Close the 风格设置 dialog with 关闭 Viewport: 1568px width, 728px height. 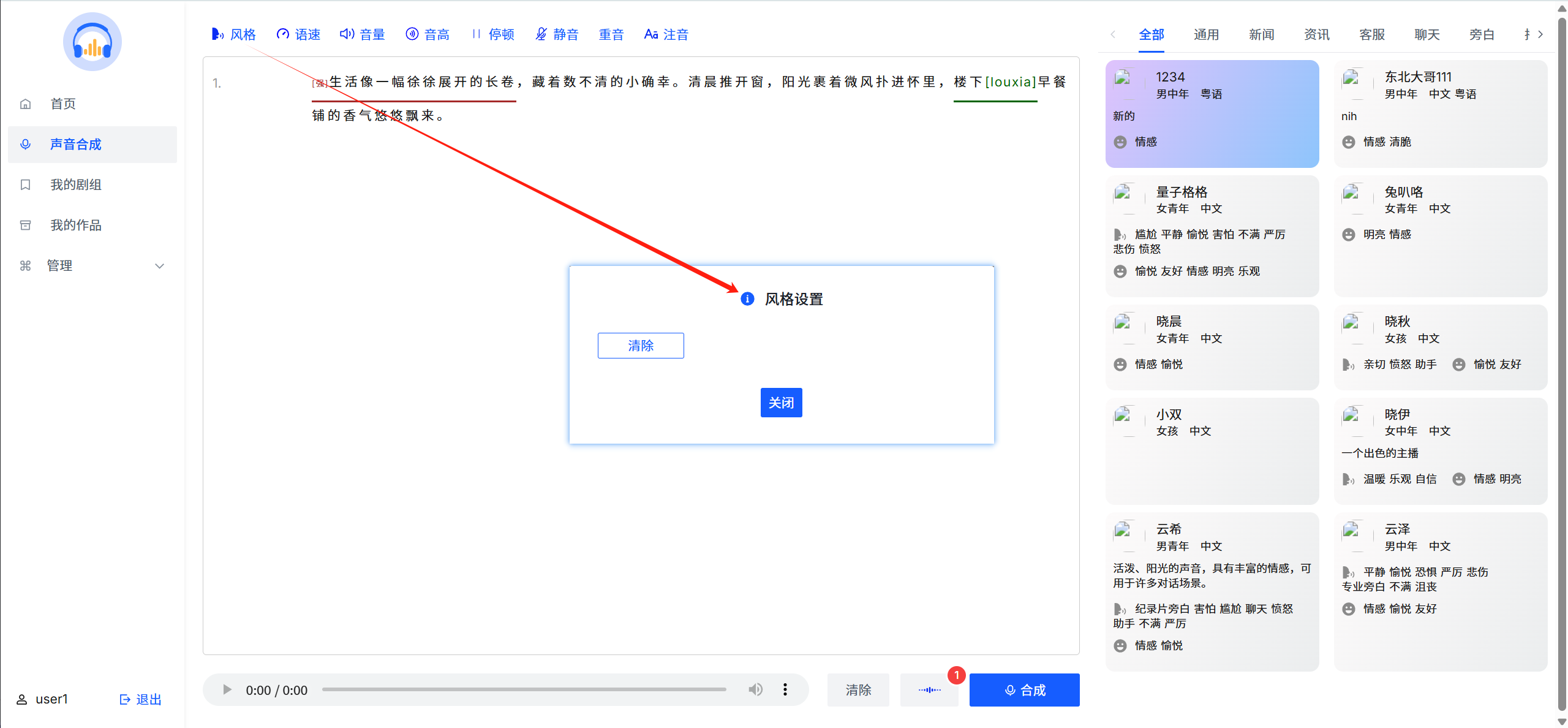pyautogui.click(x=782, y=403)
